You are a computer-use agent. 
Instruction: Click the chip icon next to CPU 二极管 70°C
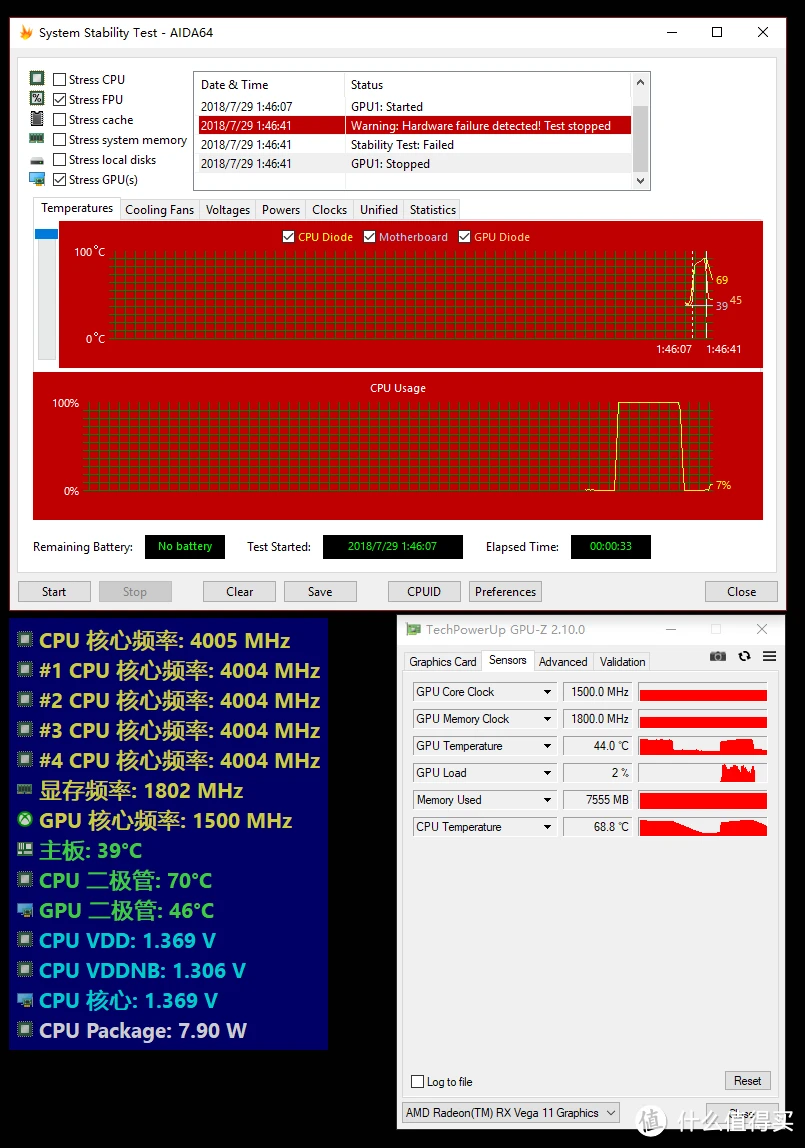coord(25,879)
